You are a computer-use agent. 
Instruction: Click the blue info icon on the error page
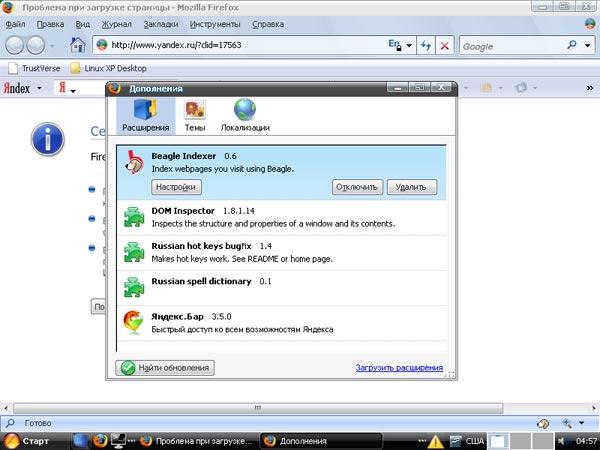(x=47, y=139)
